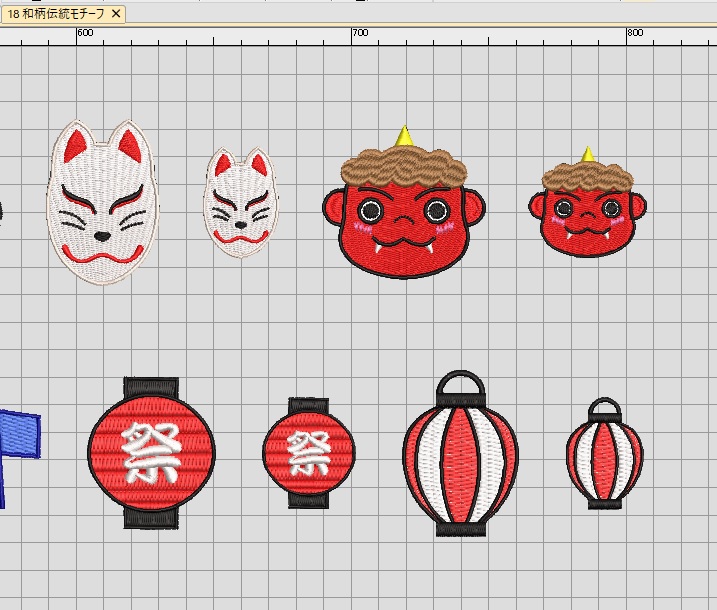Click the 700 mark on the ruler
This screenshot has height=610, width=717.
point(360,33)
